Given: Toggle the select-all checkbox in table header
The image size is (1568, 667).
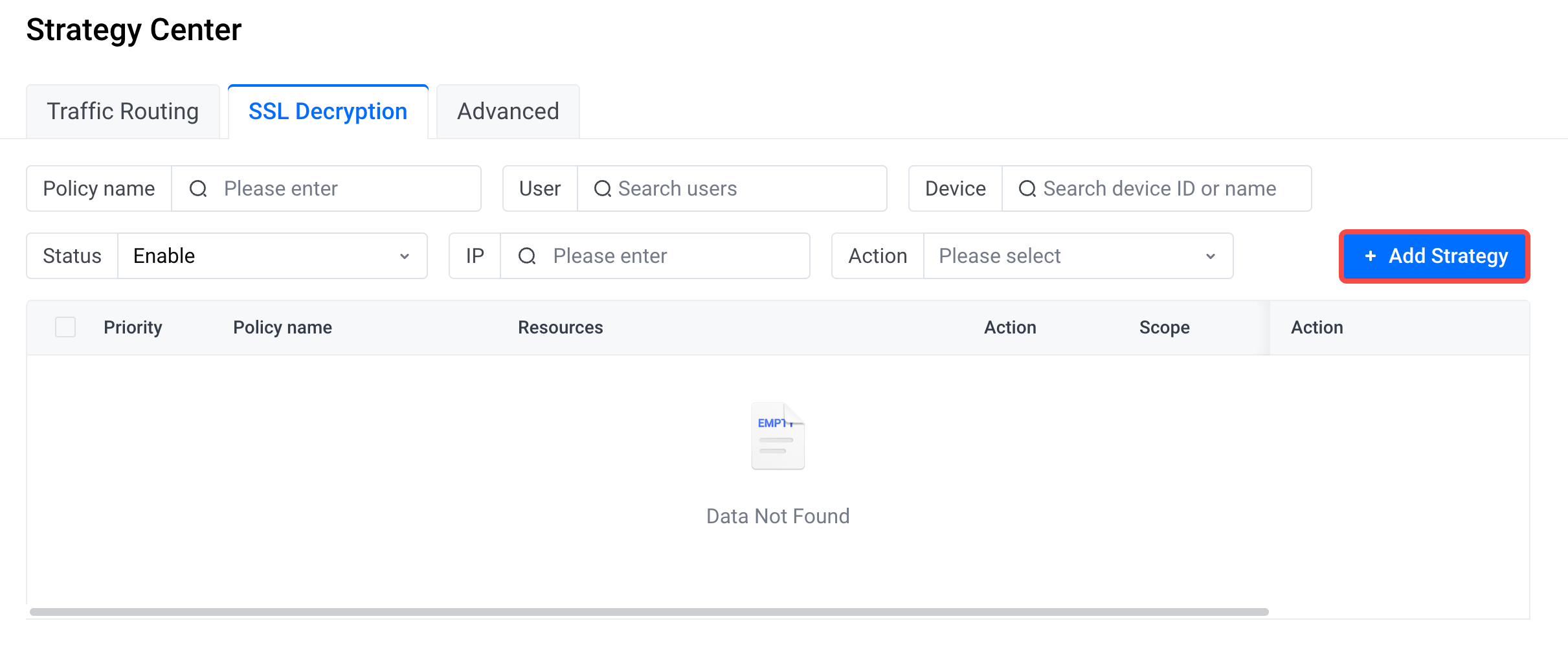Looking at the screenshot, I should coord(65,327).
